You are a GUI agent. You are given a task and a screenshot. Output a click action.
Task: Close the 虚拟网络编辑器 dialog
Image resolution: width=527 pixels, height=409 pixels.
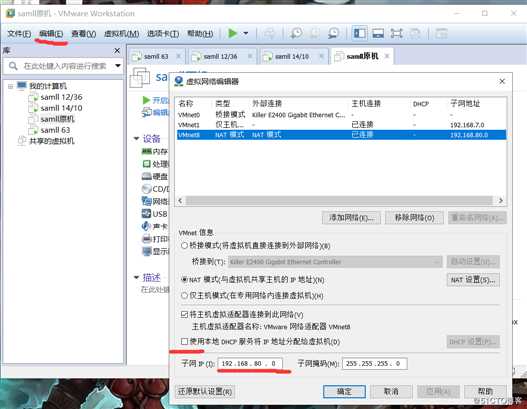click(x=502, y=81)
